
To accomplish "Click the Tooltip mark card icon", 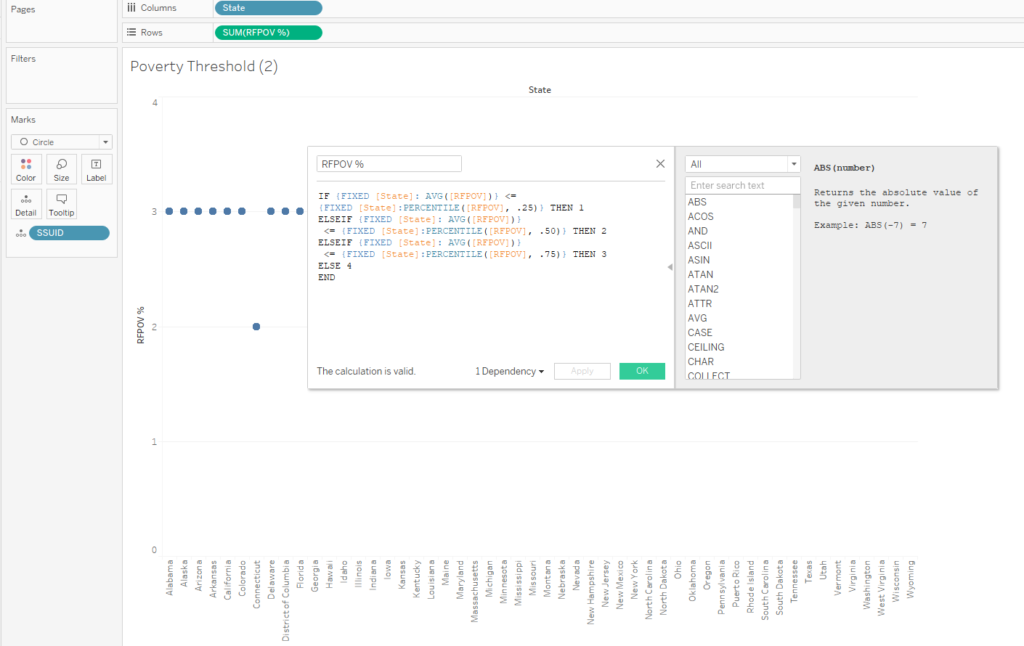I will [61, 204].
